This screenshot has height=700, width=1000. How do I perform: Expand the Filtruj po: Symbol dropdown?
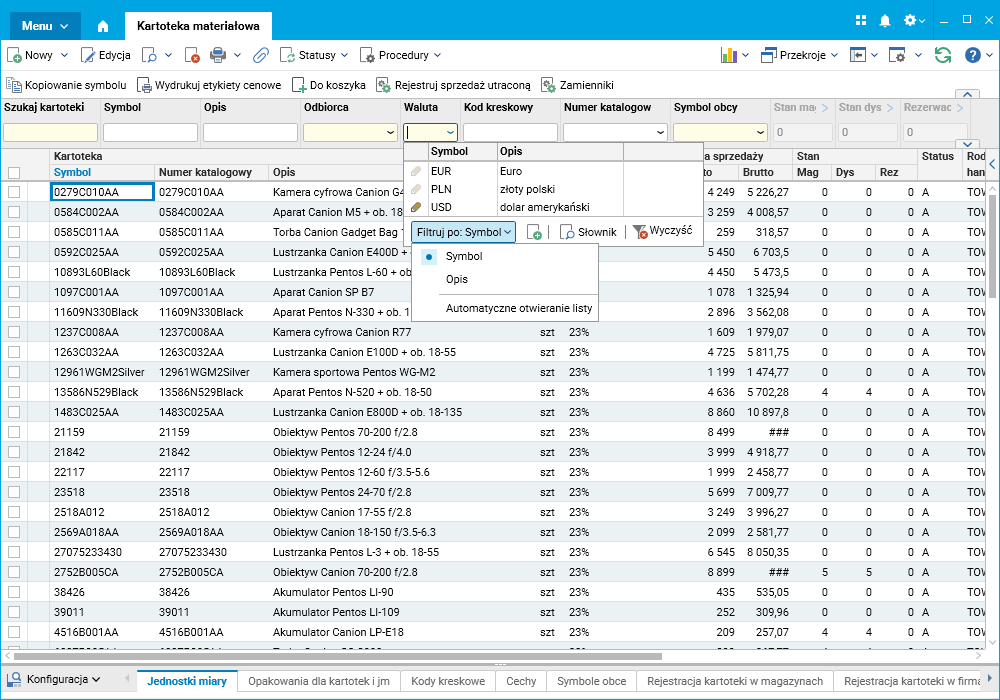pyautogui.click(x=463, y=232)
